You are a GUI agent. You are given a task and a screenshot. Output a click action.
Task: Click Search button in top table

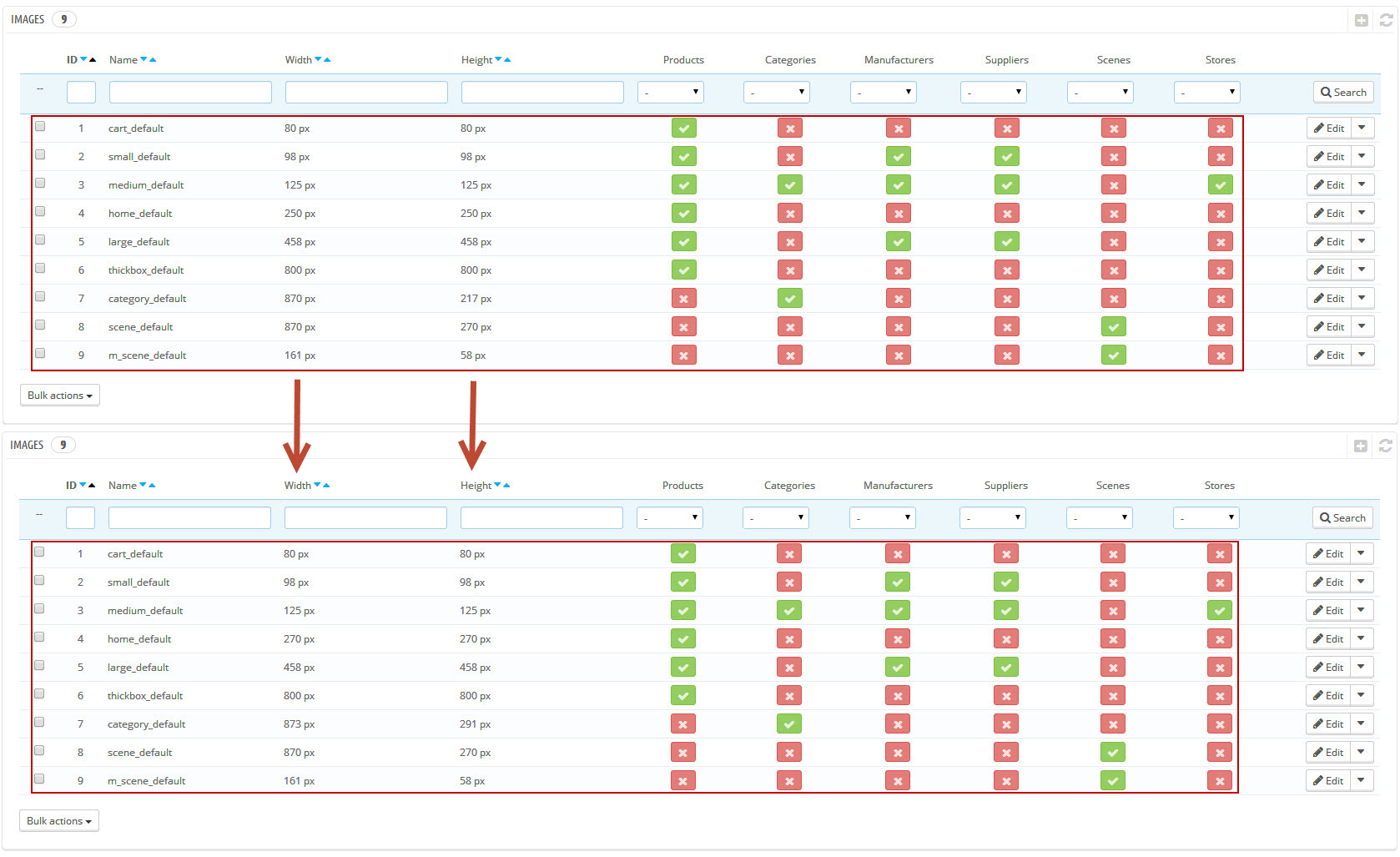pyautogui.click(x=1343, y=93)
